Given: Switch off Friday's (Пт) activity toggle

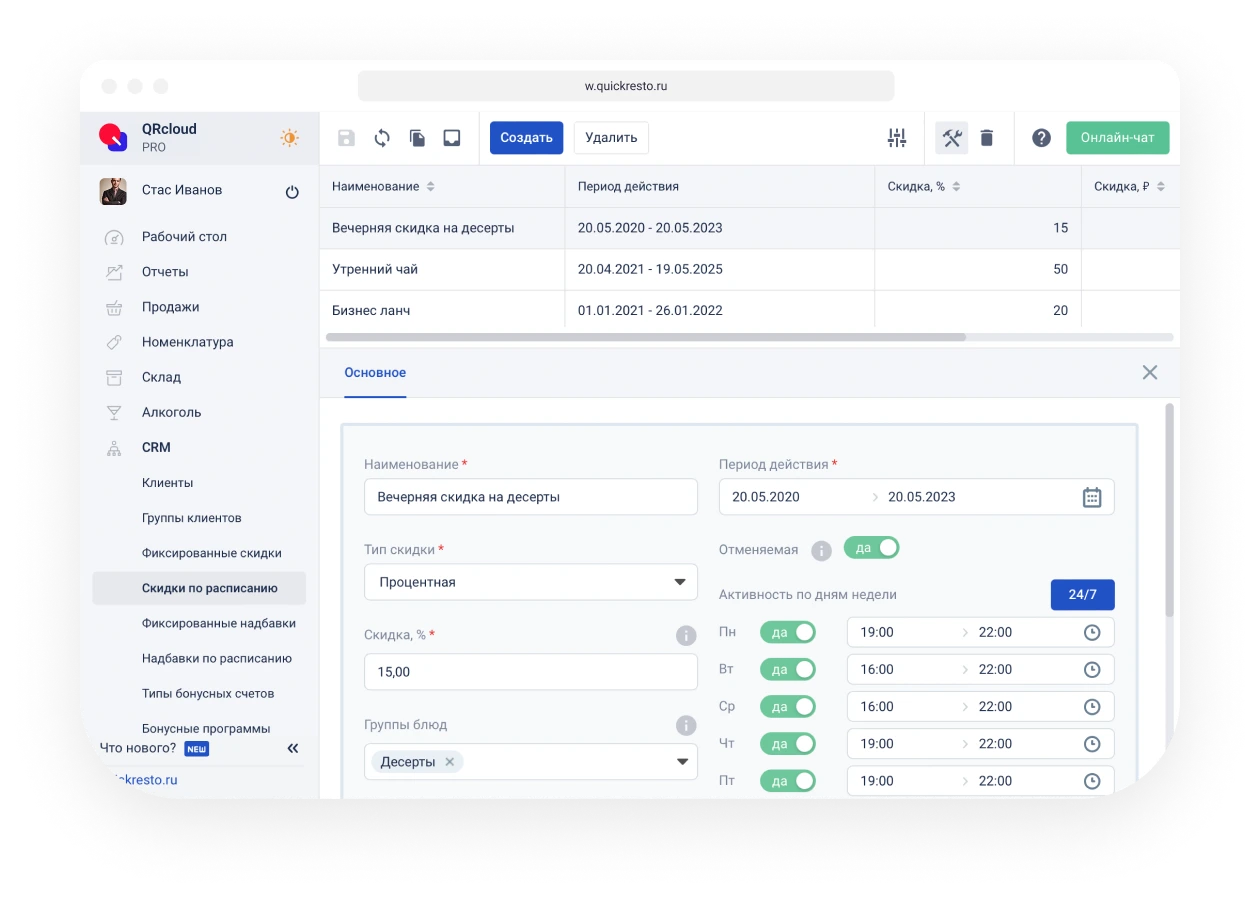Looking at the screenshot, I should [787, 781].
